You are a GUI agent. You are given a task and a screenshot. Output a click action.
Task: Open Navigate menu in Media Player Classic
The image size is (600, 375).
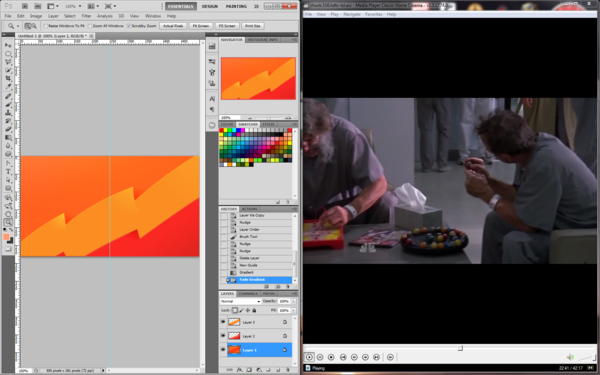352,14
